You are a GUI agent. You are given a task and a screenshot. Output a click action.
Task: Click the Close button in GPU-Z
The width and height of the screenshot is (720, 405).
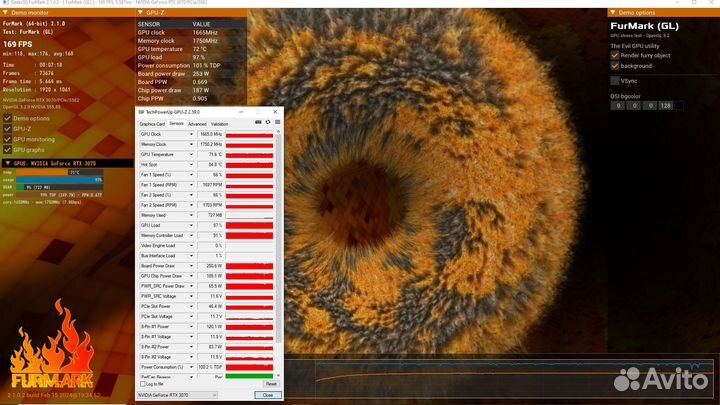click(268, 395)
